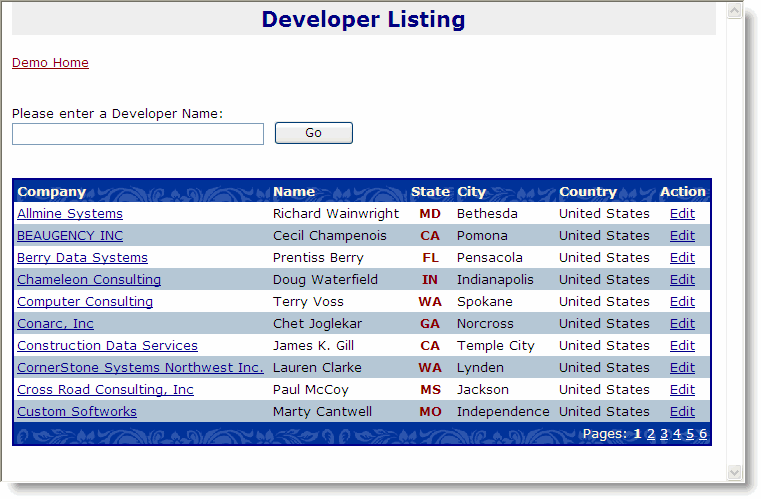Click the city Jackson
761x499 pixels.
[x=482, y=390]
